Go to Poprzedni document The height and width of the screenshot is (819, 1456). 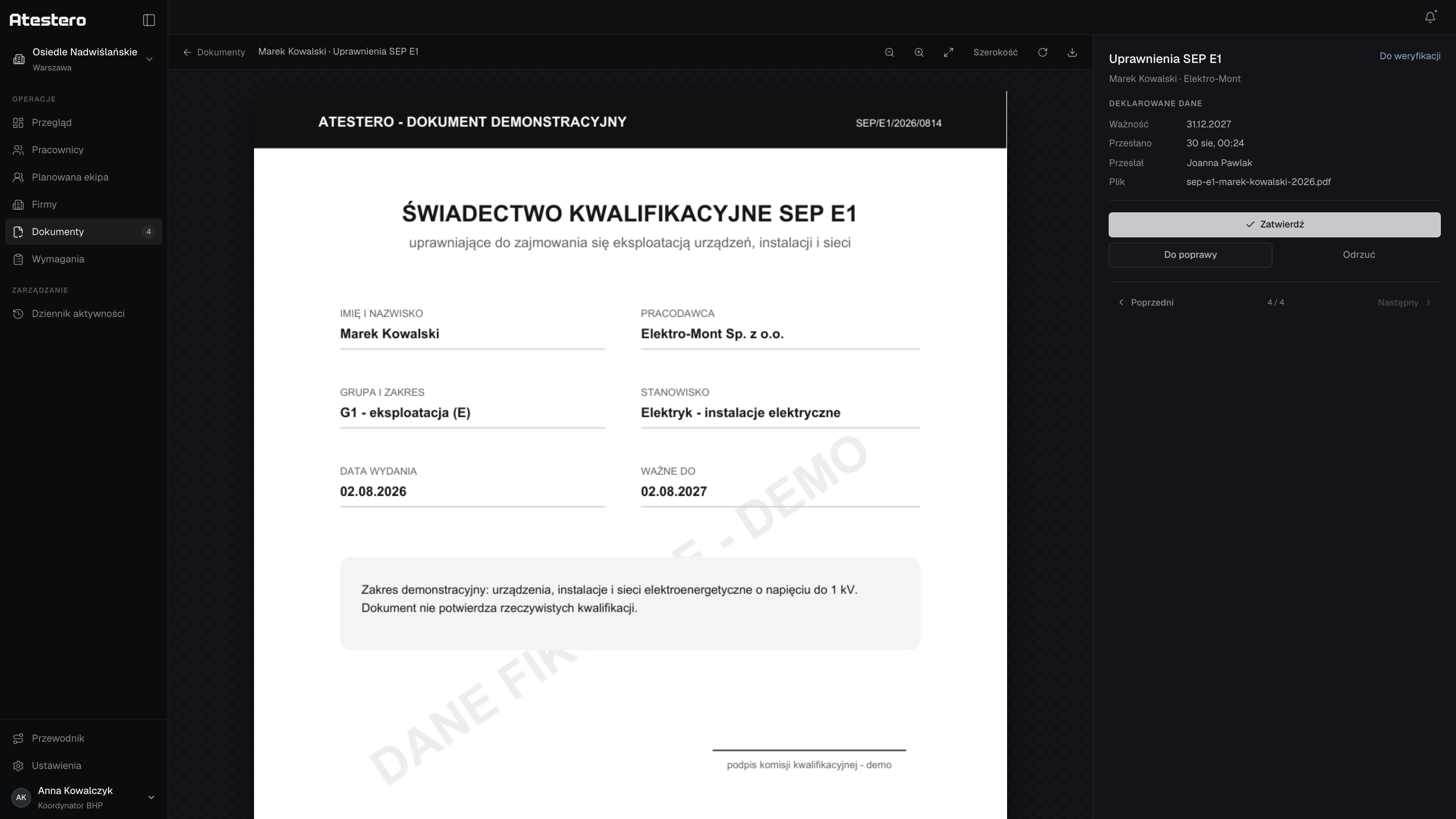1146,303
